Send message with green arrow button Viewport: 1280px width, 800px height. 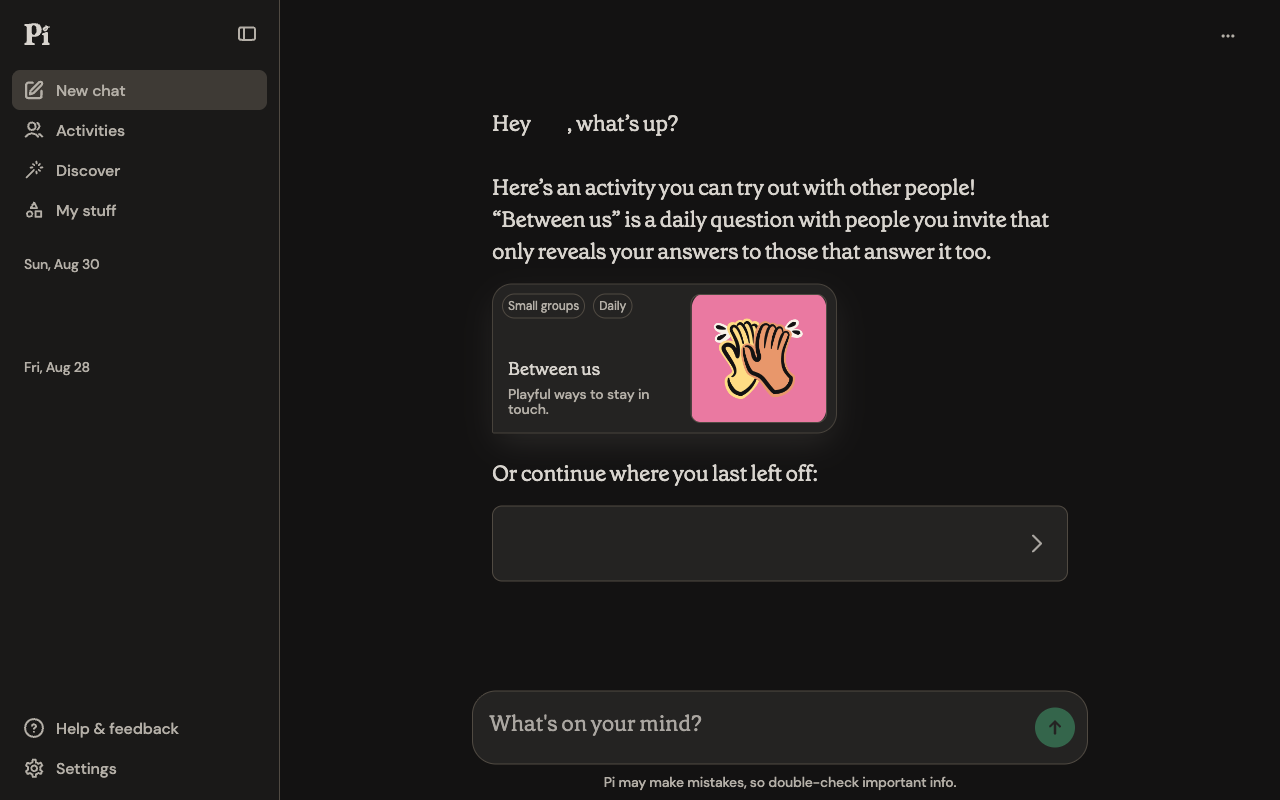point(1055,728)
